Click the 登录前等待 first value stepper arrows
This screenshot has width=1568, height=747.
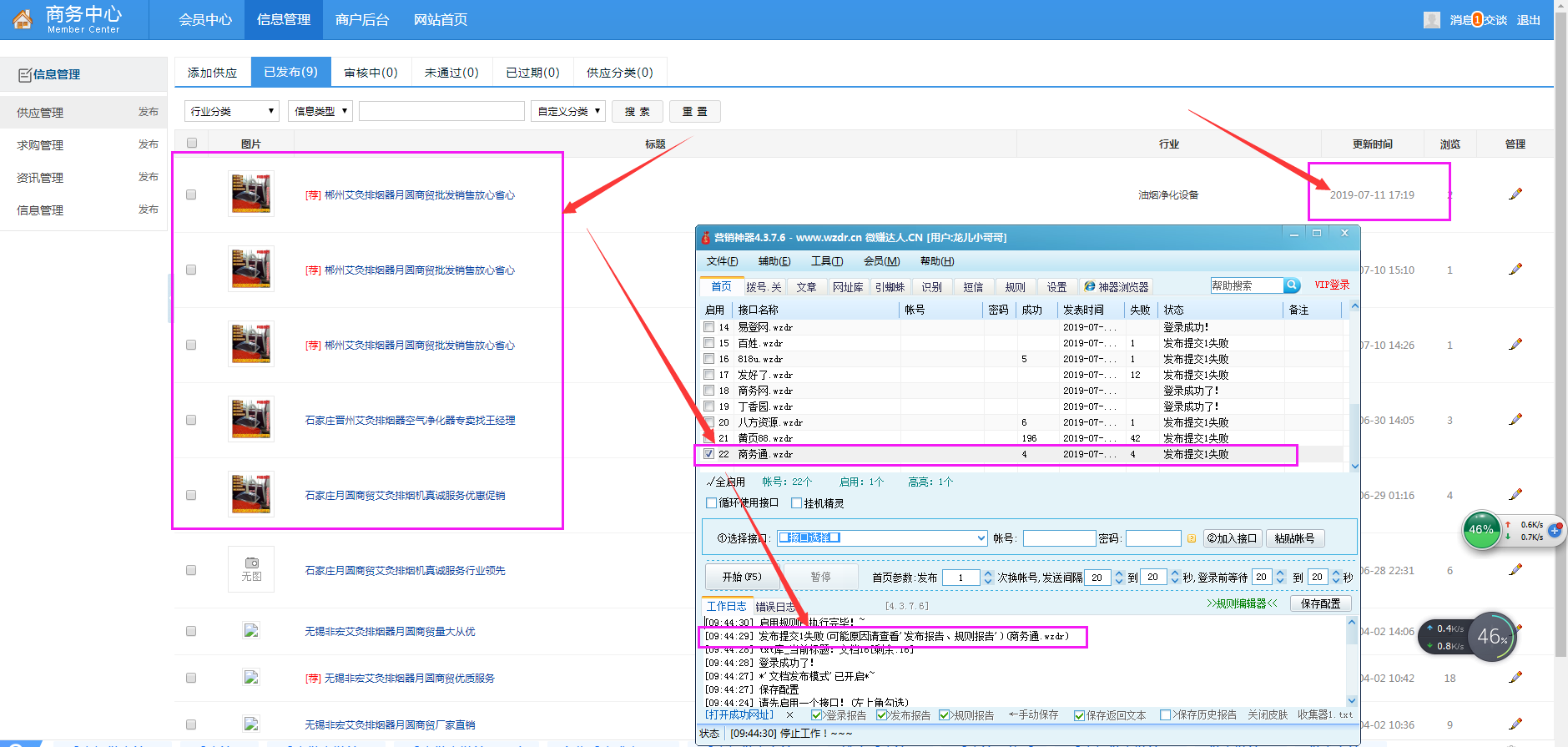pyautogui.click(x=1280, y=577)
